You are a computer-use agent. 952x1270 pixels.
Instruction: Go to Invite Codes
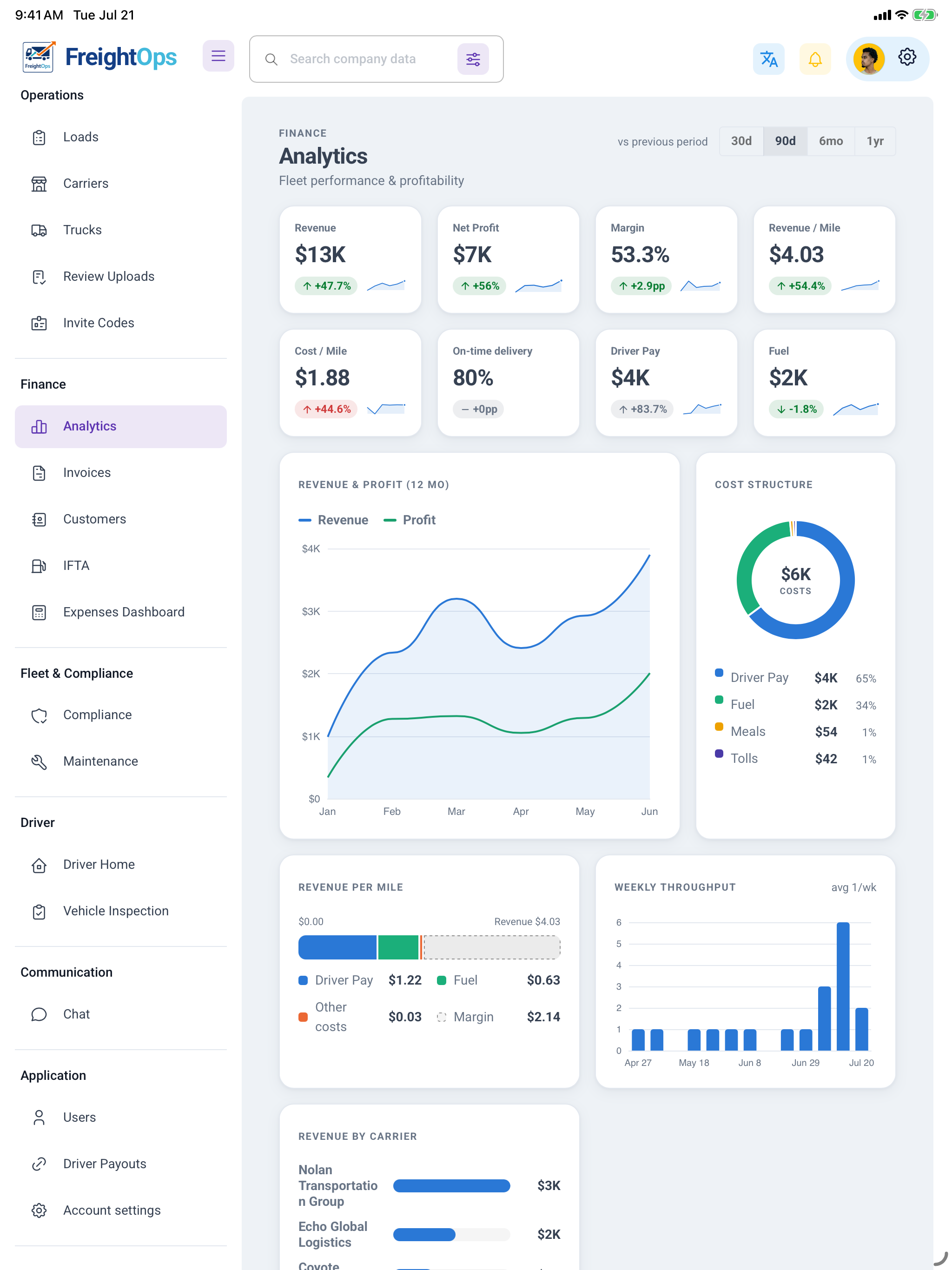tap(120, 323)
